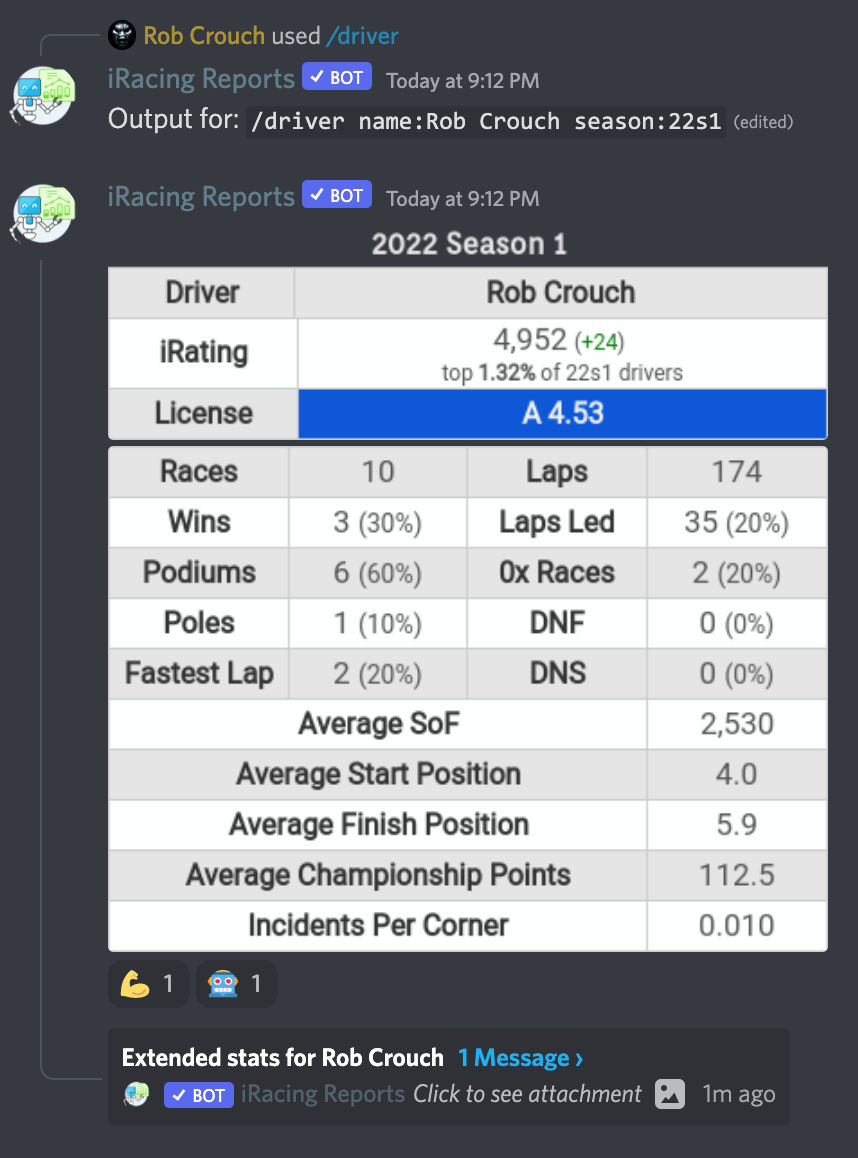The width and height of the screenshot is (858, 1158).
Task: Click the BOT verified badge on first message
Action: tap(337, 78)
